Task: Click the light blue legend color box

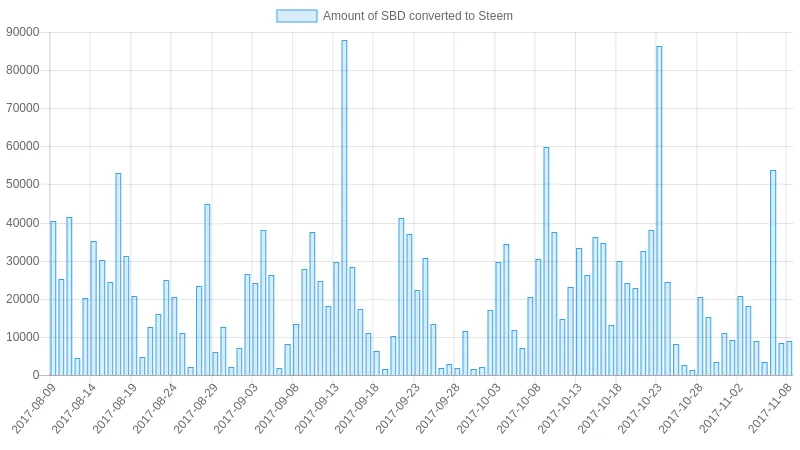Action: [296, 16]
